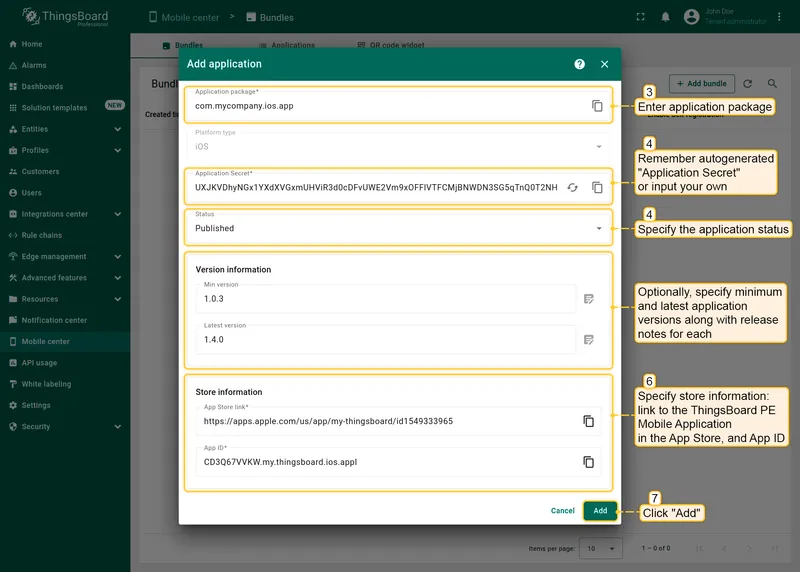The height and width of the screenshot is (572, 800).
Task: Expand Security menu section
Action: click(x=65, y=427)
